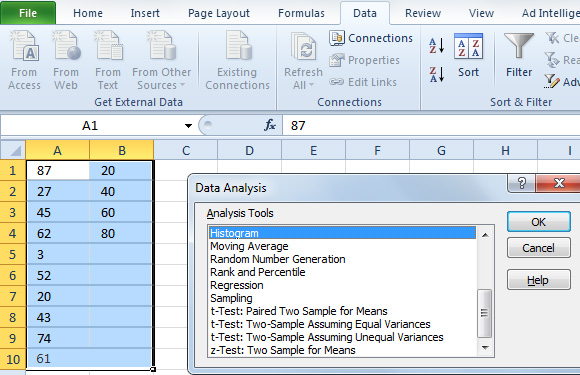
Task: Select t-Test Paired Two Sample for Means
Action: click(x=342, y=311)
